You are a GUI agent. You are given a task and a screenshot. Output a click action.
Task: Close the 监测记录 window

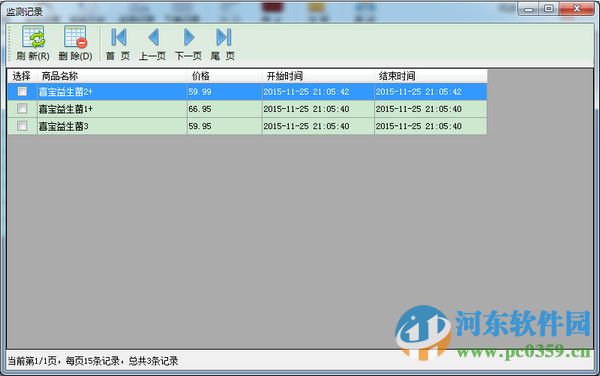(577, 9)
